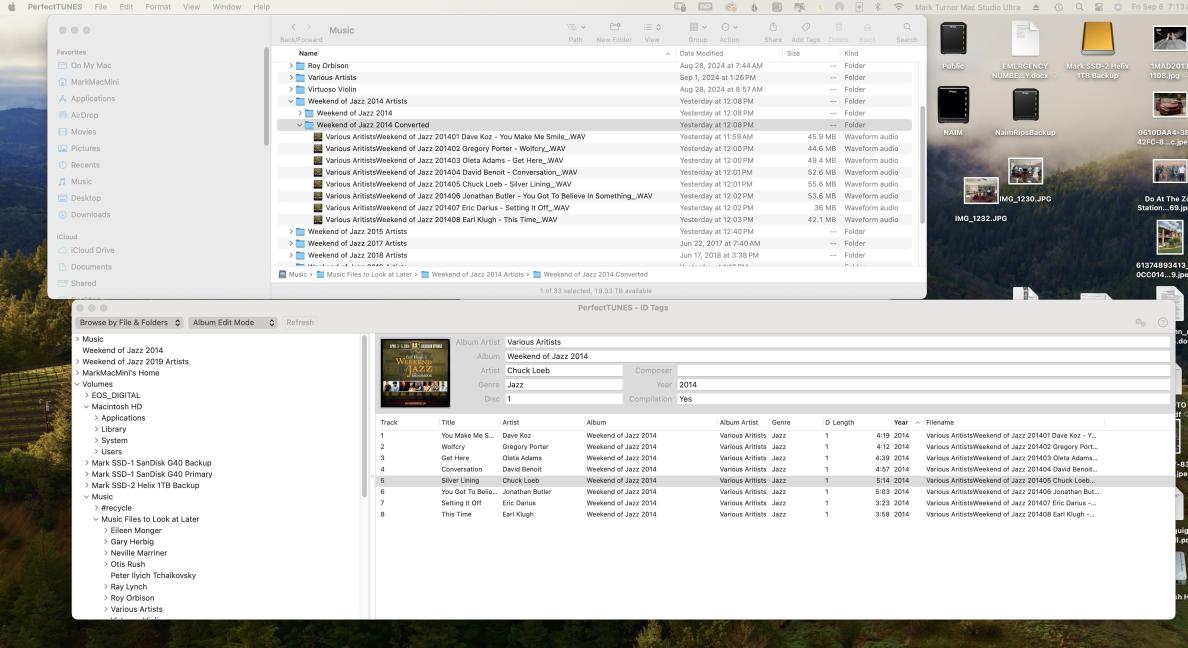Image resolution: width=1188 pixels, height=648 pixels.
Task: Collapse the Music Files to Look at Later node
Action: [x=96, y=519]
